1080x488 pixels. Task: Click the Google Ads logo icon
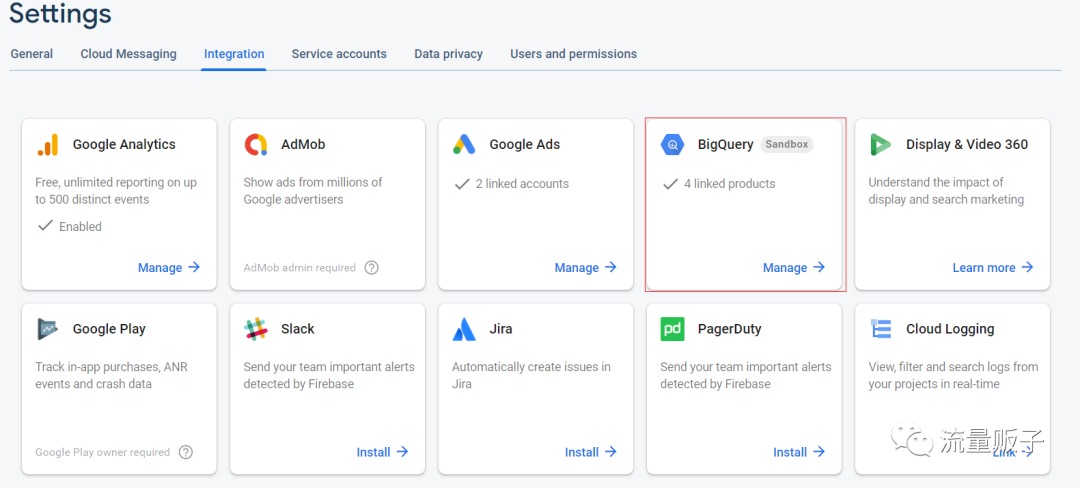click(464, 145)
